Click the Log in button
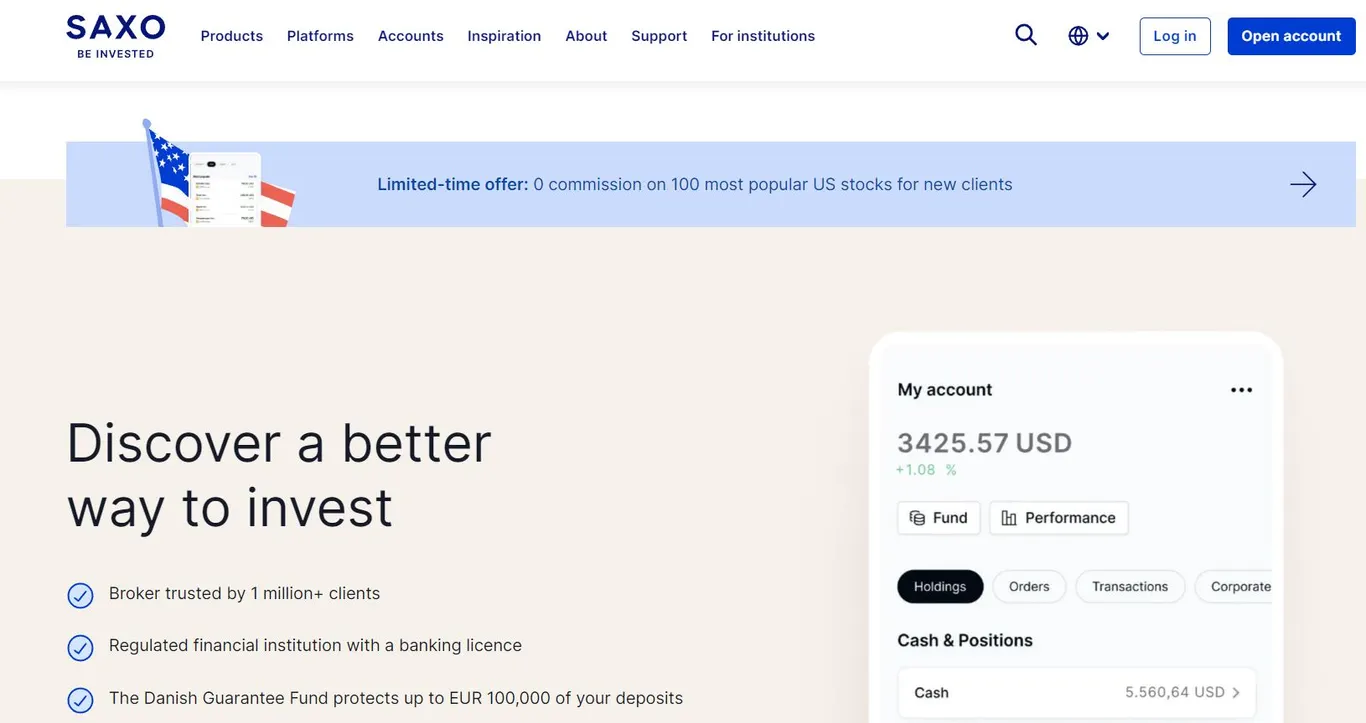Image resolution: width=1366 pixels, height=723 pixels. (x=1175, y=36)
